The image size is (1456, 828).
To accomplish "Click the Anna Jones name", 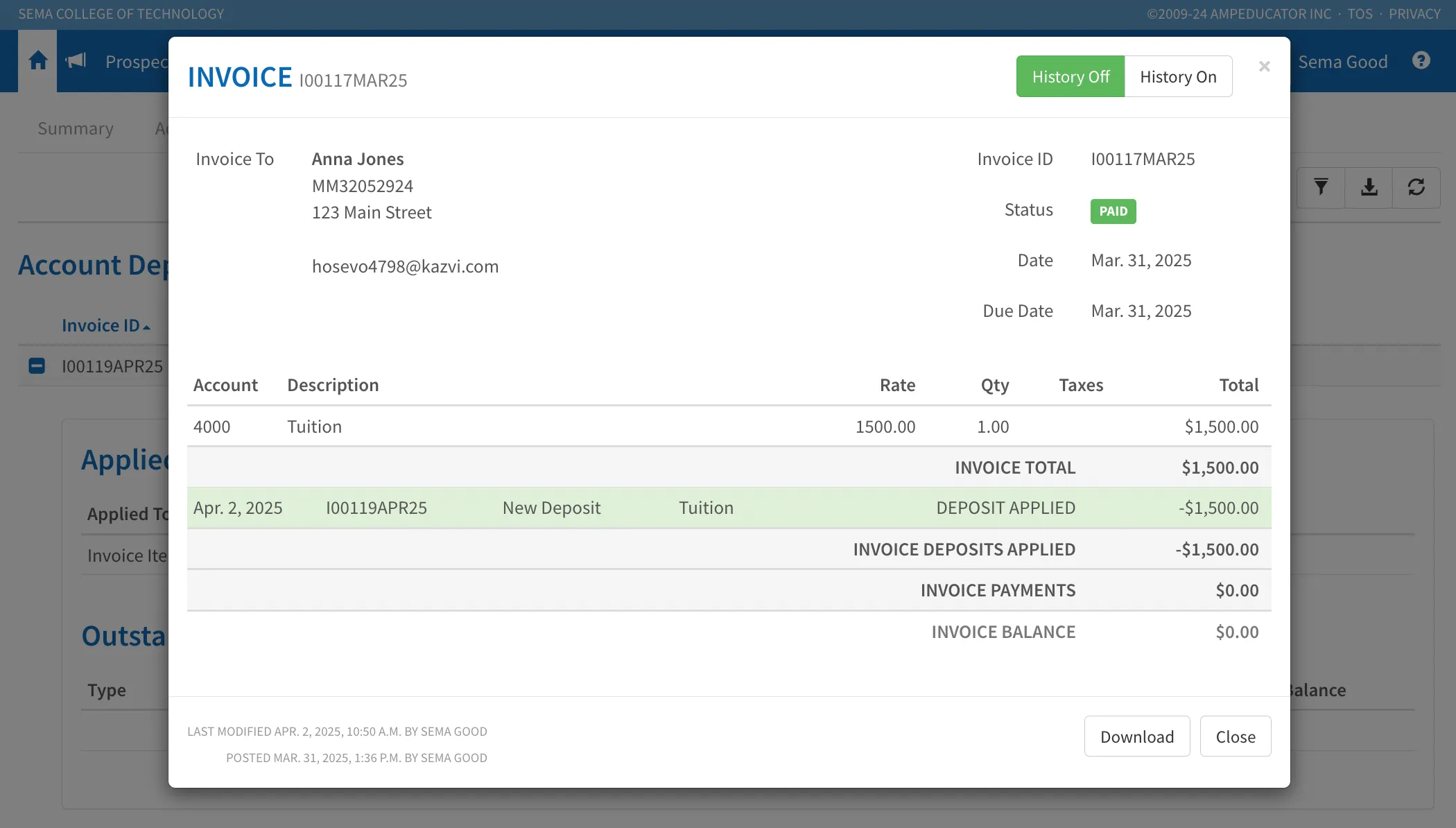I will click(358, 159).
